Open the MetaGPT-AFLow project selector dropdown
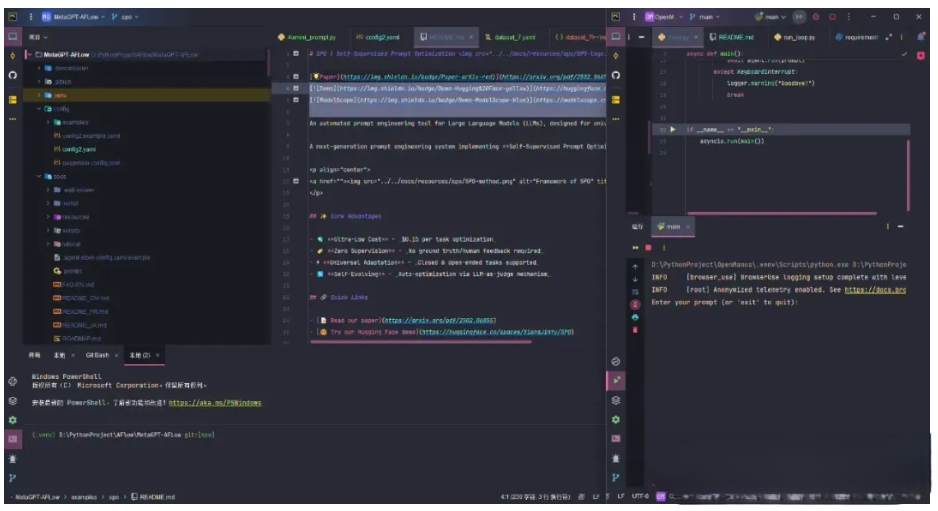Viewport: 938px width, 511px height. (73, 17)
